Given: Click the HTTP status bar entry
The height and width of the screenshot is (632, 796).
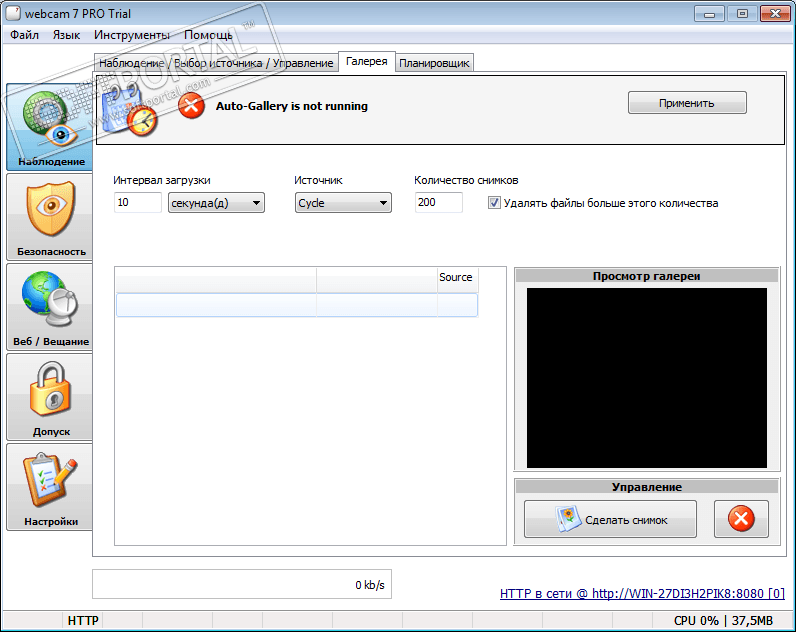Looking at the screenshot, I should 83,620.
